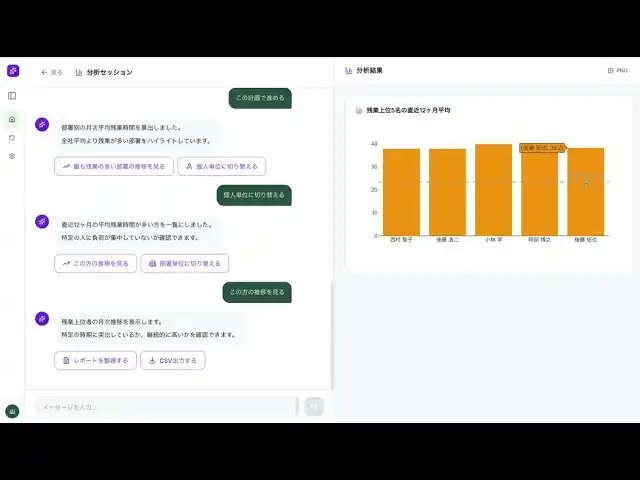Export the chart with PNG button

[617, 71]
